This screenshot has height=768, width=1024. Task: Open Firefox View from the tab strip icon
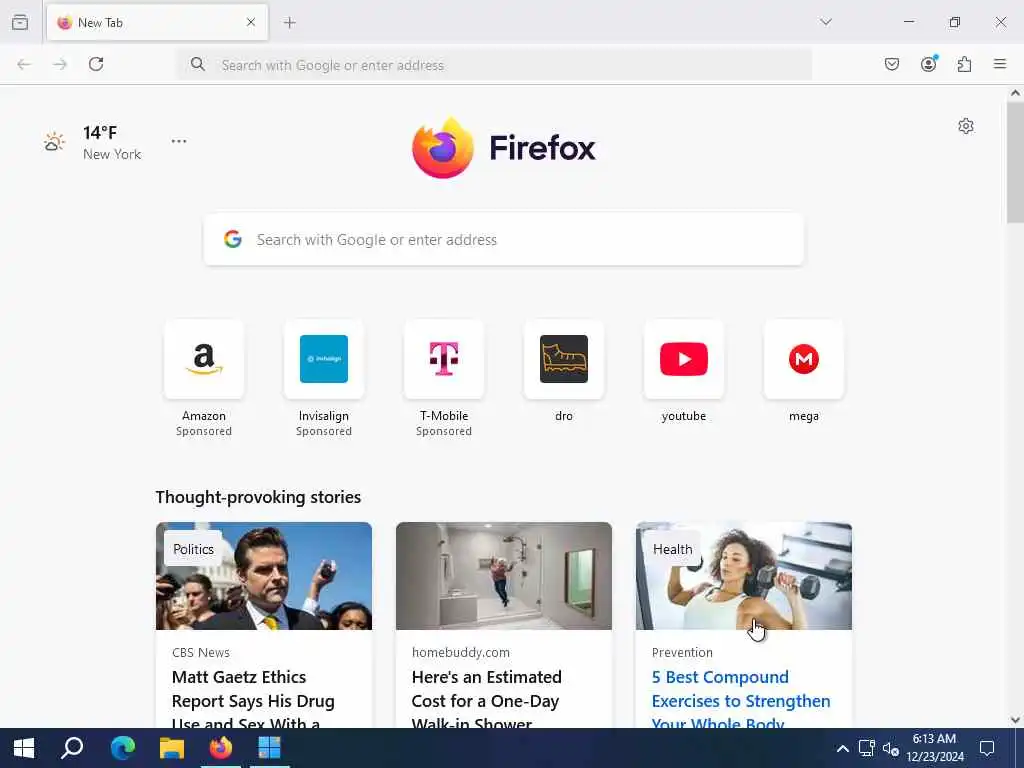coord(20,22)
